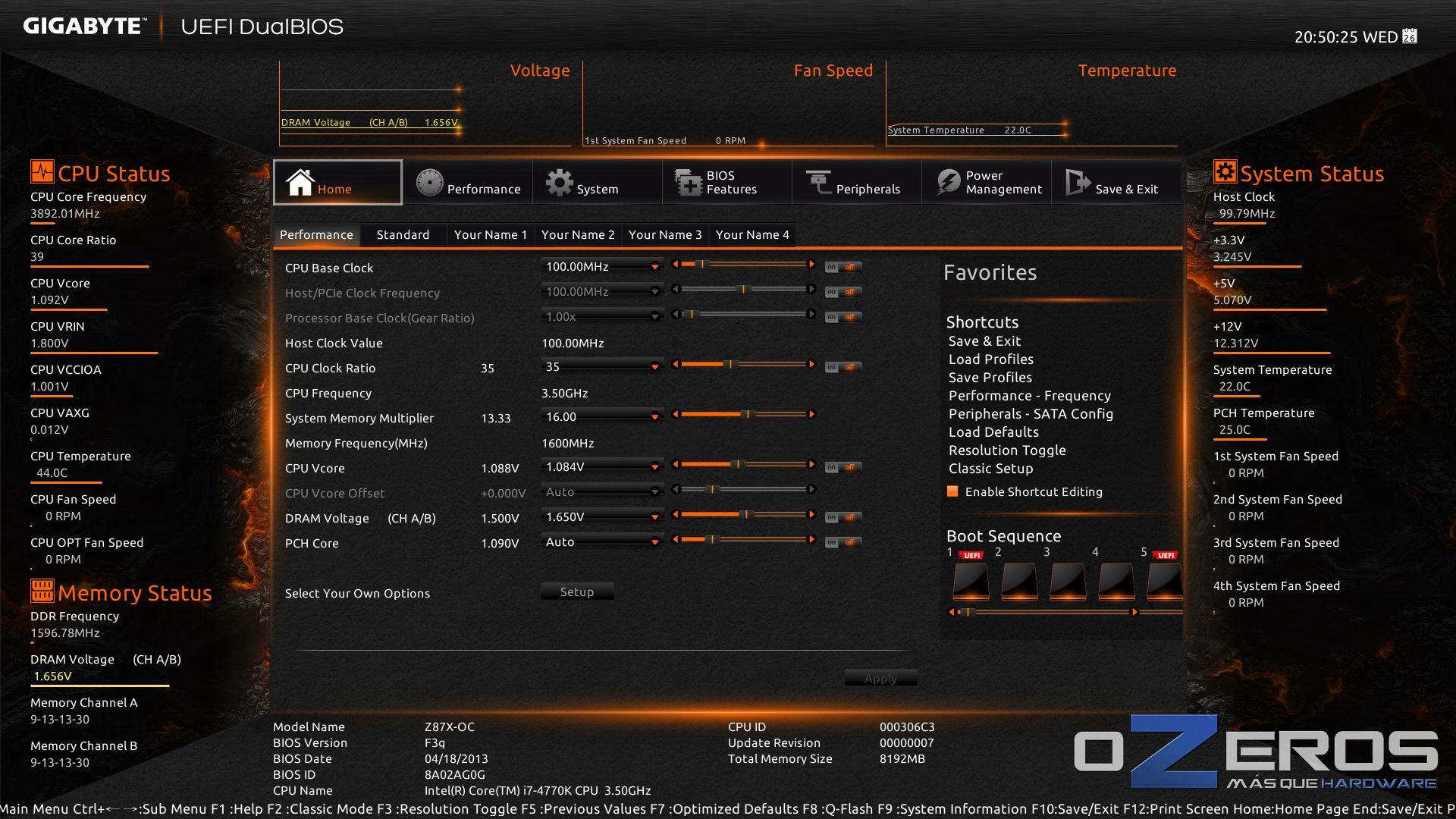Click the left arrow of the PCH Core slider
This screenshot has width=1456, height=819.
tap(676, 539)
